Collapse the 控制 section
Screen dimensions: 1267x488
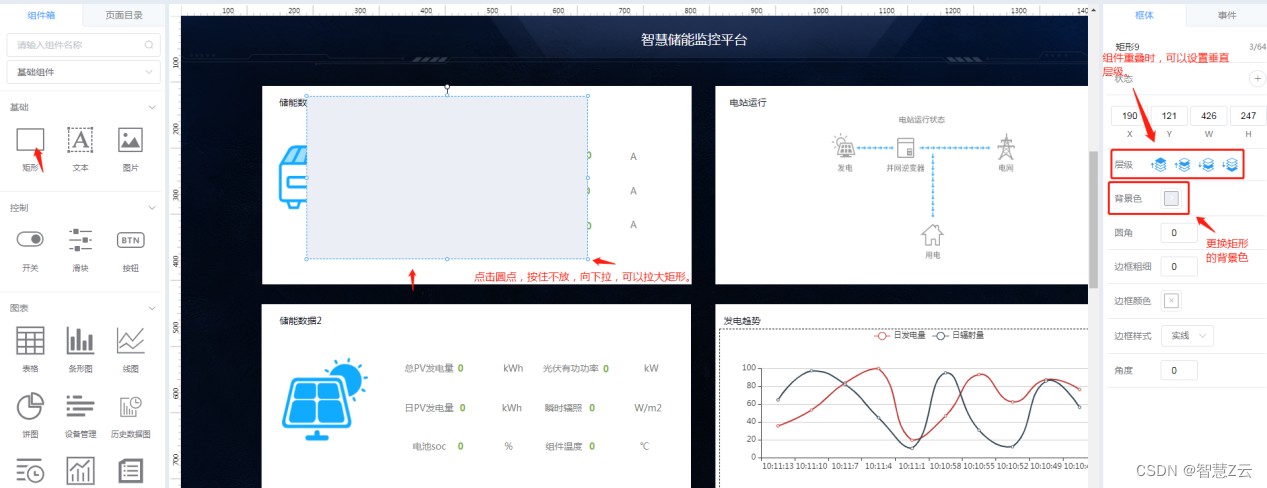point(152,208)
